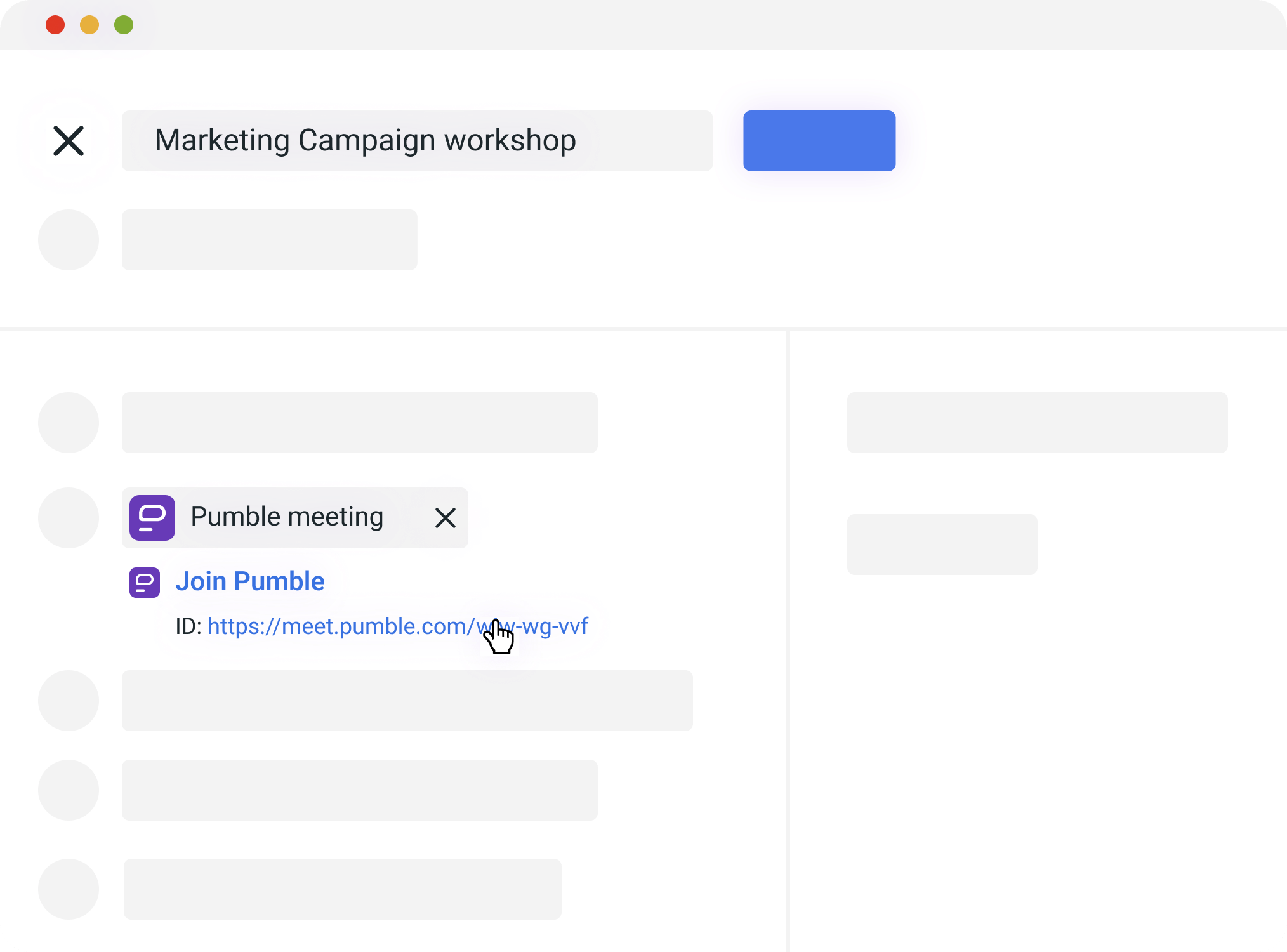Click the gray field directly below the title

coord(270,240)
